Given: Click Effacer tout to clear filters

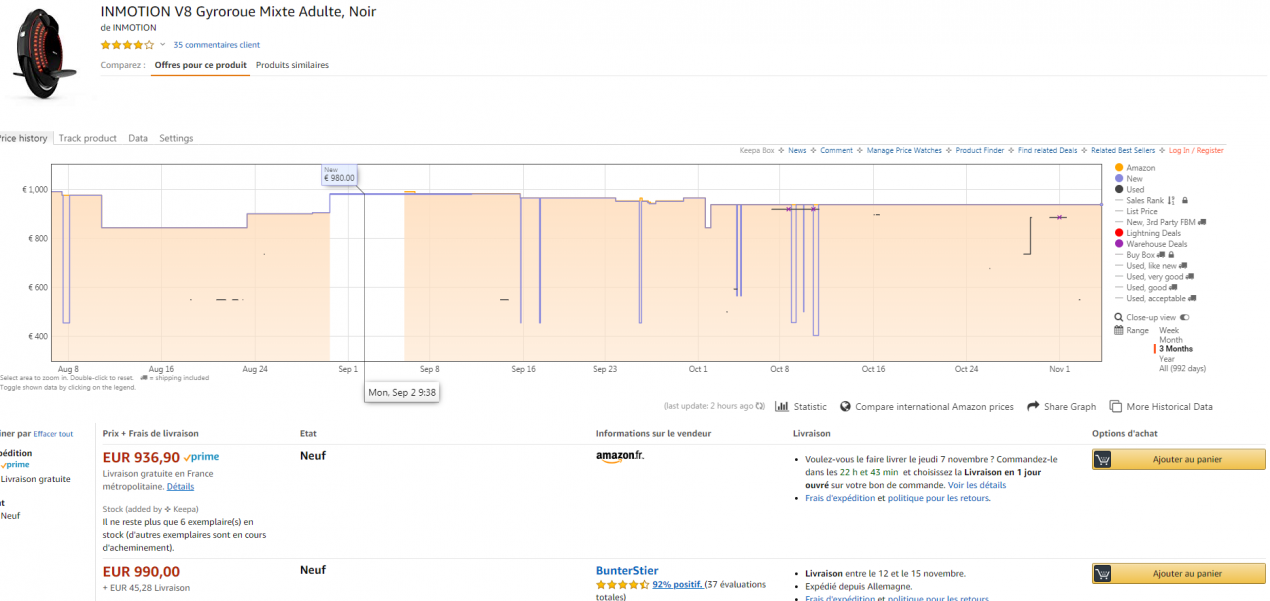Looking at the screenshot, I should [53, 434].
